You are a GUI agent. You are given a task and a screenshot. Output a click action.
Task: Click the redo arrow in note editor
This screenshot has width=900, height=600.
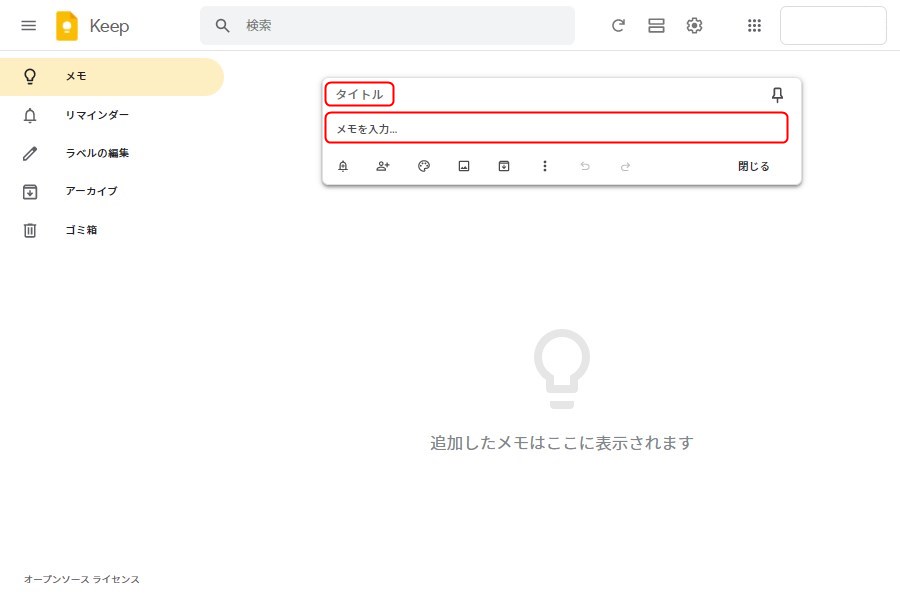click(x=626, y=166)
